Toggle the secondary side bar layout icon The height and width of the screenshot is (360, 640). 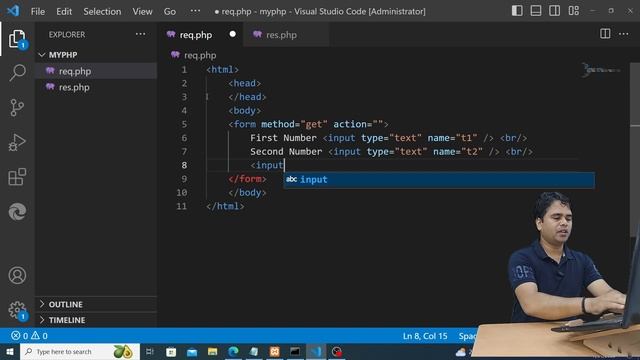(x=555, y=11)
